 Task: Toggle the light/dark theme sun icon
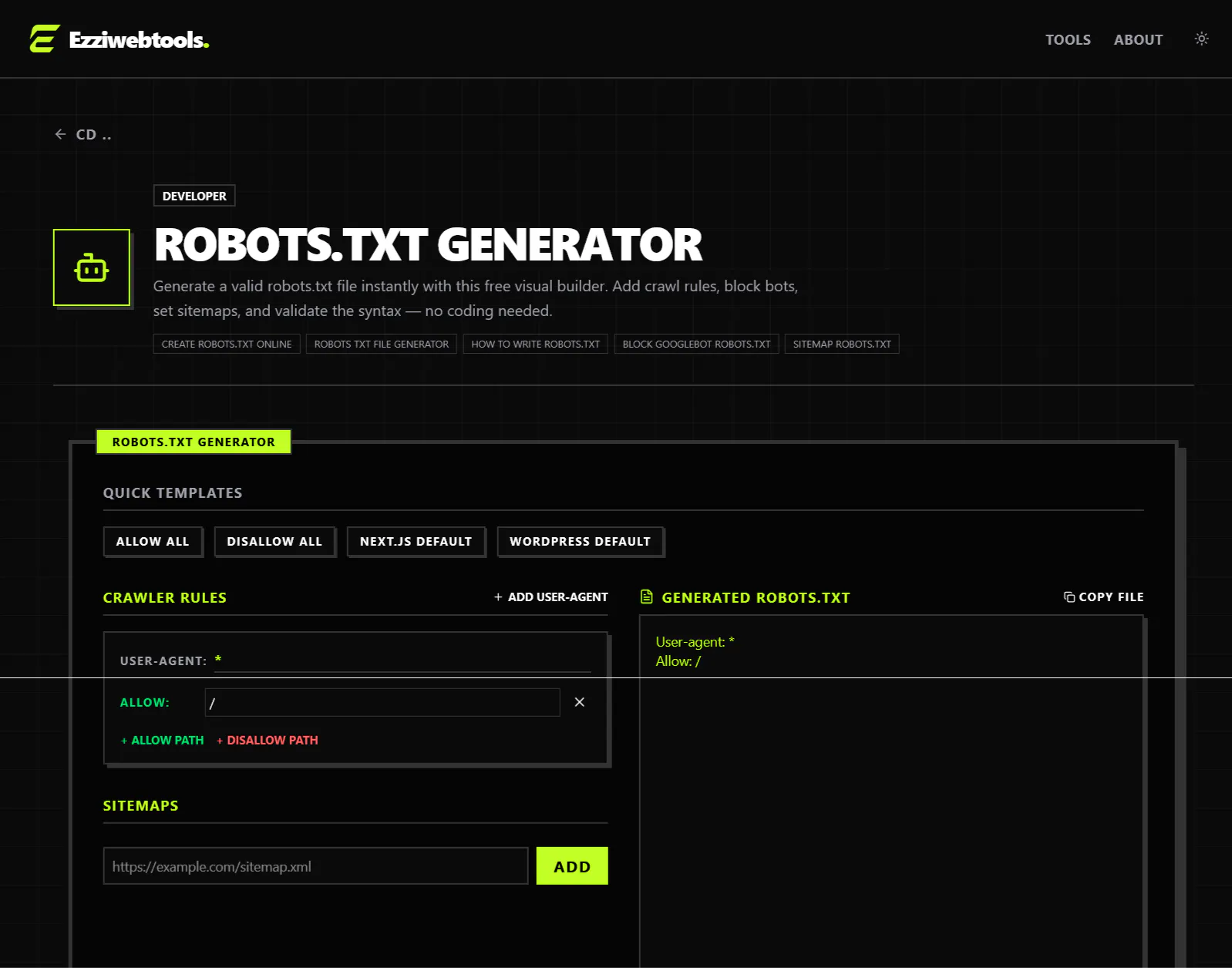click(x=1201, y=39)
